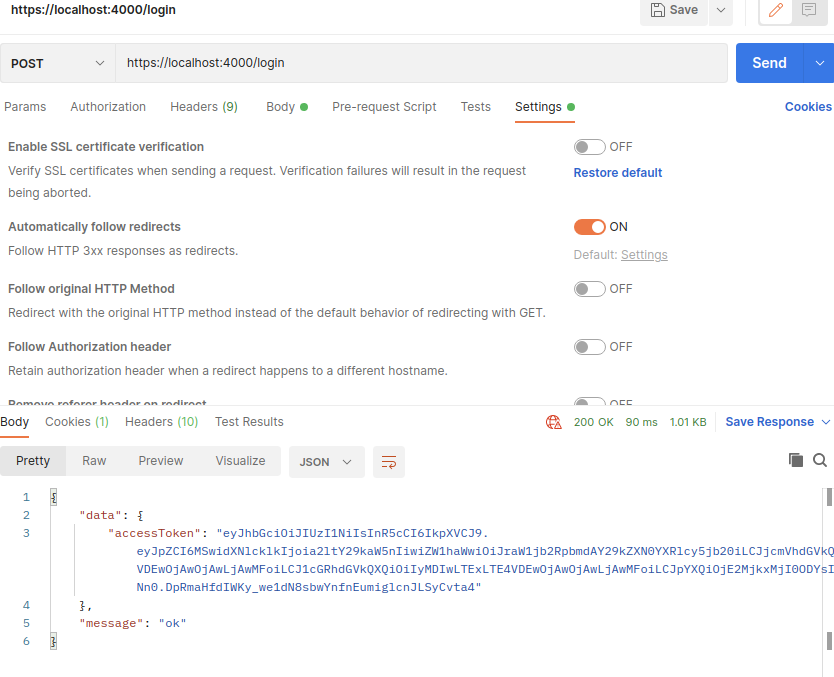
Task: Click the blue Send button
Action: click(769, 63)
